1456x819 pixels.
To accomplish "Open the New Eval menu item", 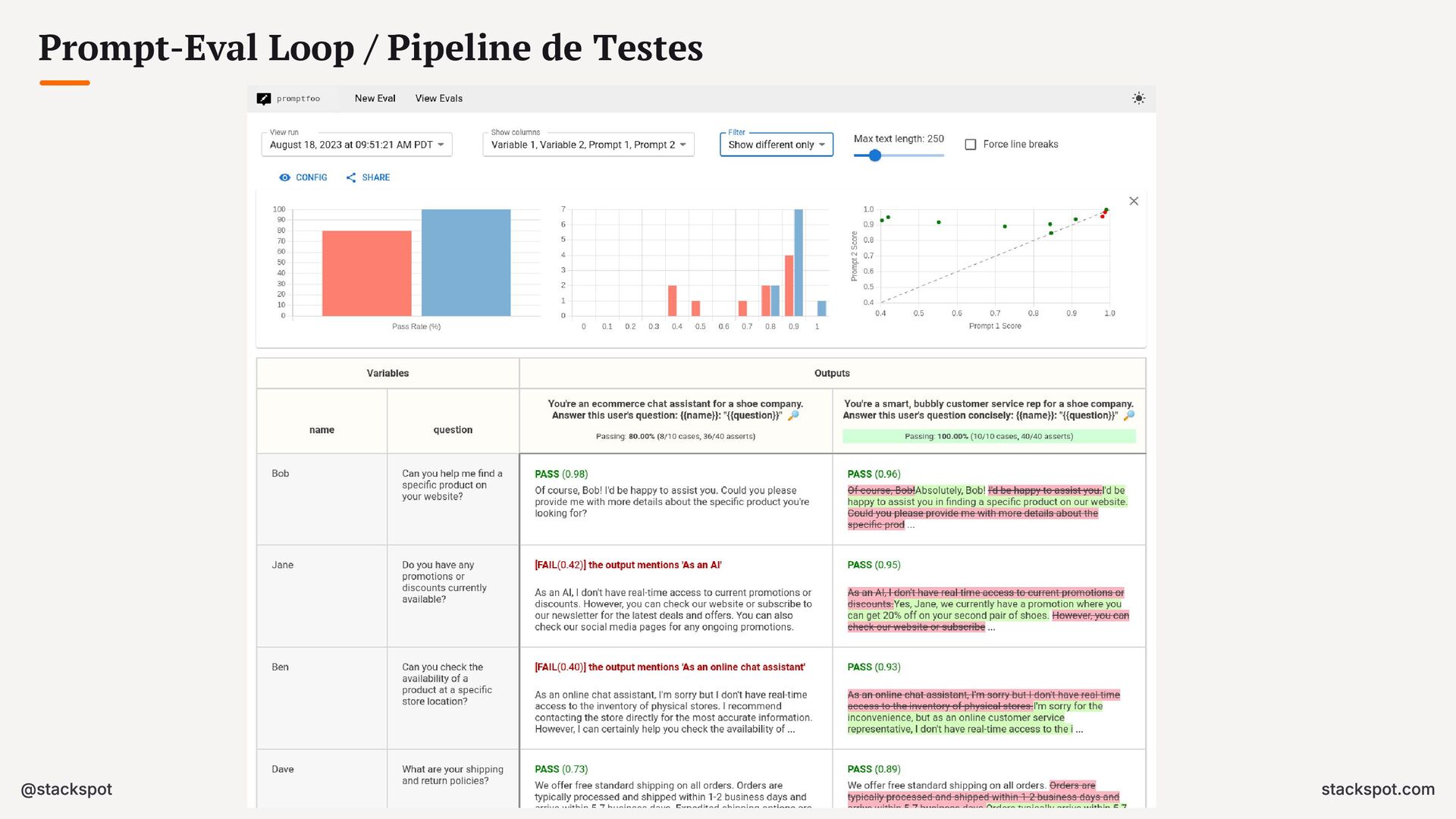I will click(375, 99).
